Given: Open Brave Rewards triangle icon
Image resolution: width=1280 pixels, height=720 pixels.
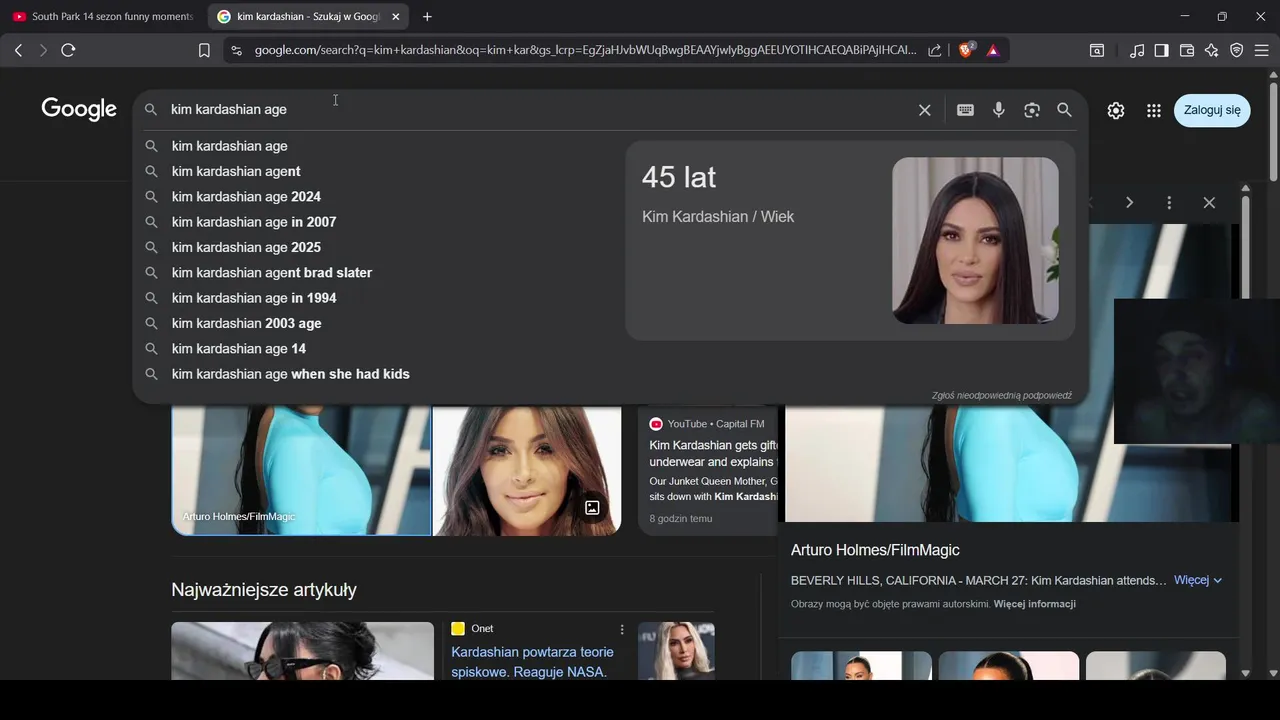Looking at the screenshot, I should 993,50.
